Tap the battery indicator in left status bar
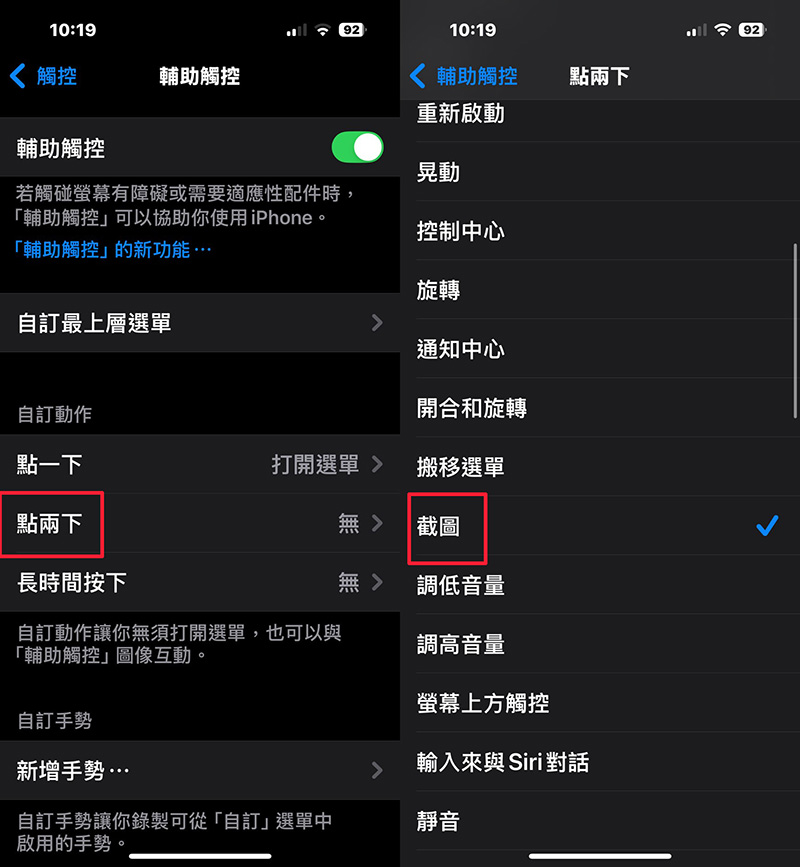This screenshot has width=800, height=867. pyautogui.click(x=353, y=30)
